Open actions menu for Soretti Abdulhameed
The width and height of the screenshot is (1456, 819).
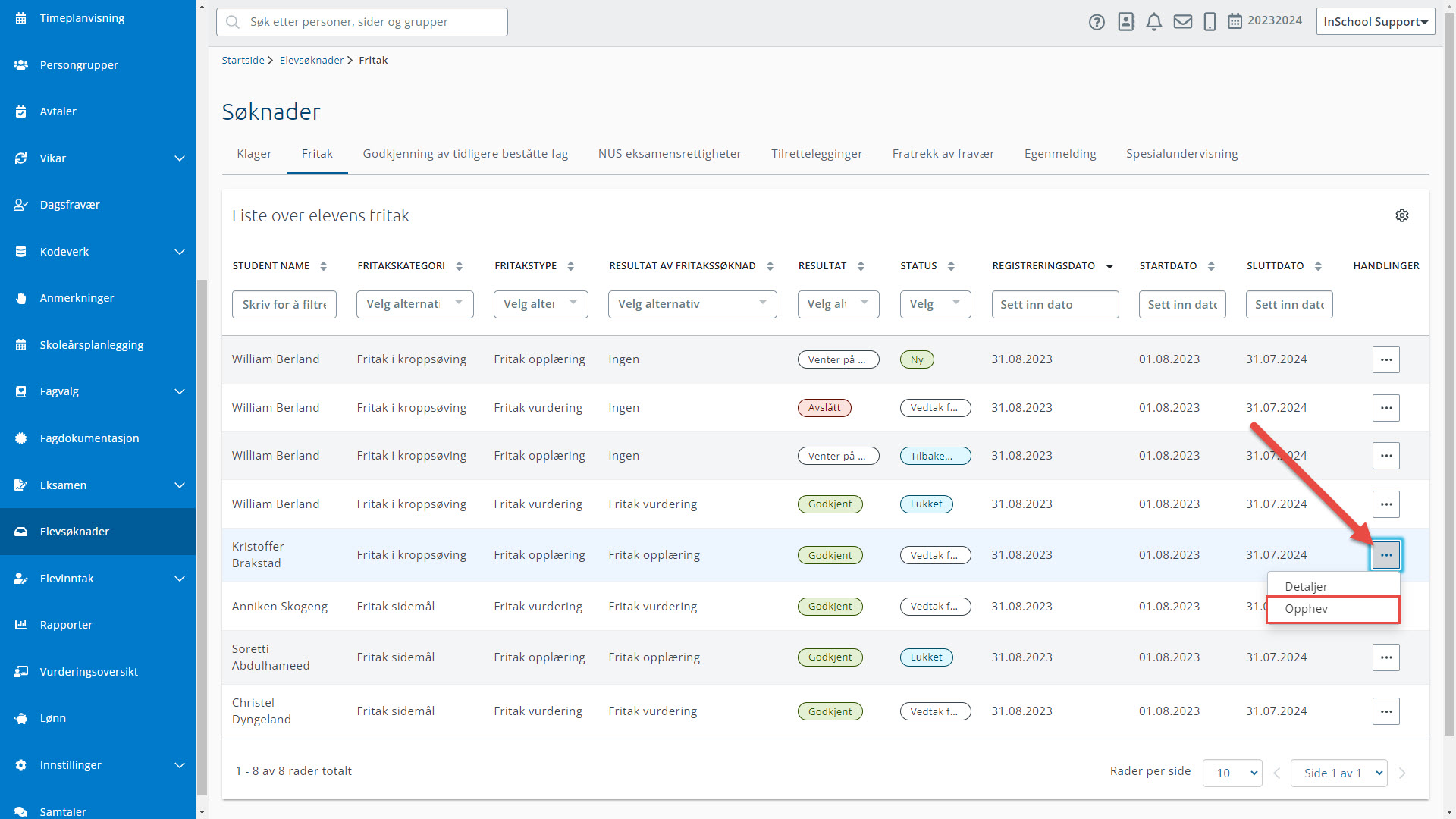pyautogui.click(x=1385, y=657)
